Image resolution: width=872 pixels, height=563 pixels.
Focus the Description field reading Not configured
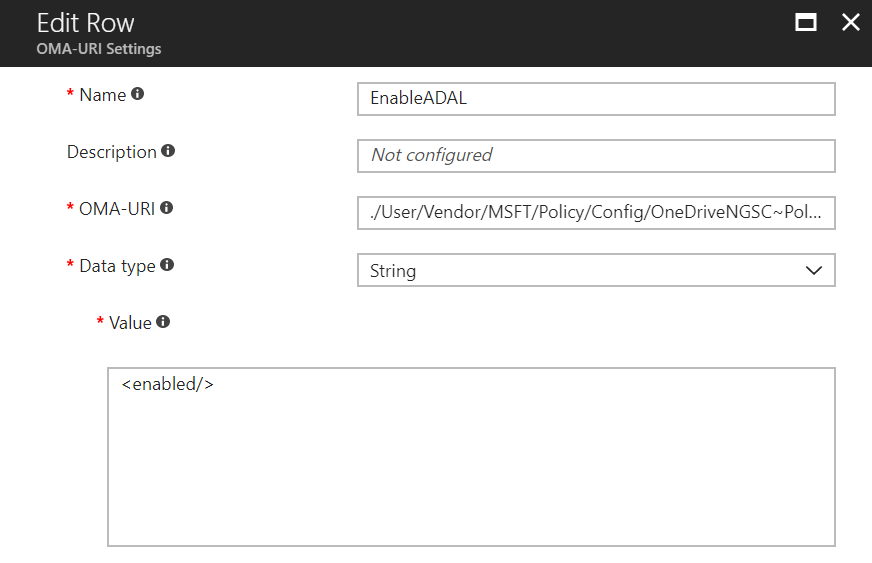pyautogui.click(x=595, y=156)
